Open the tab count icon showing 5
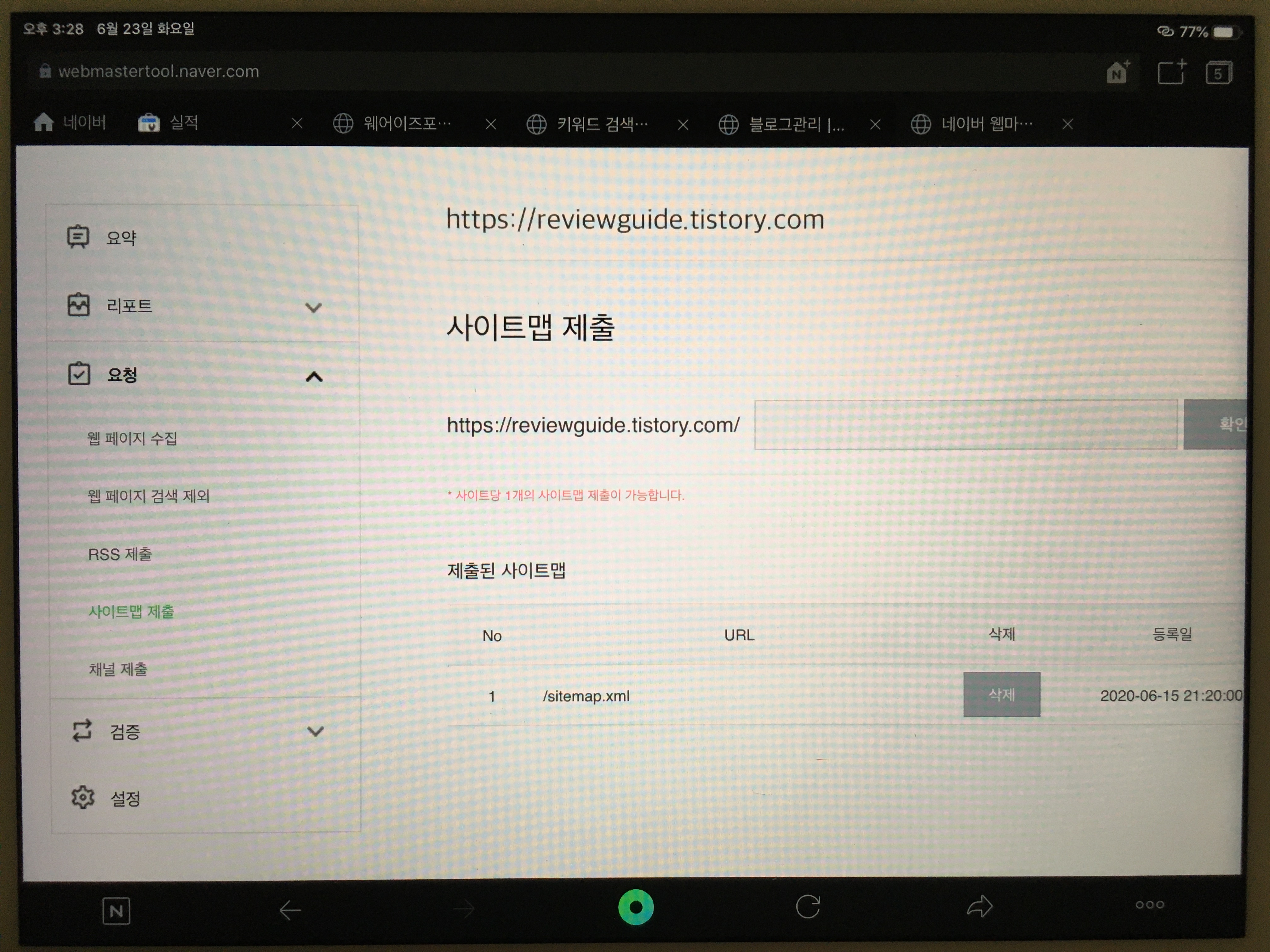 click(1218, 73)
